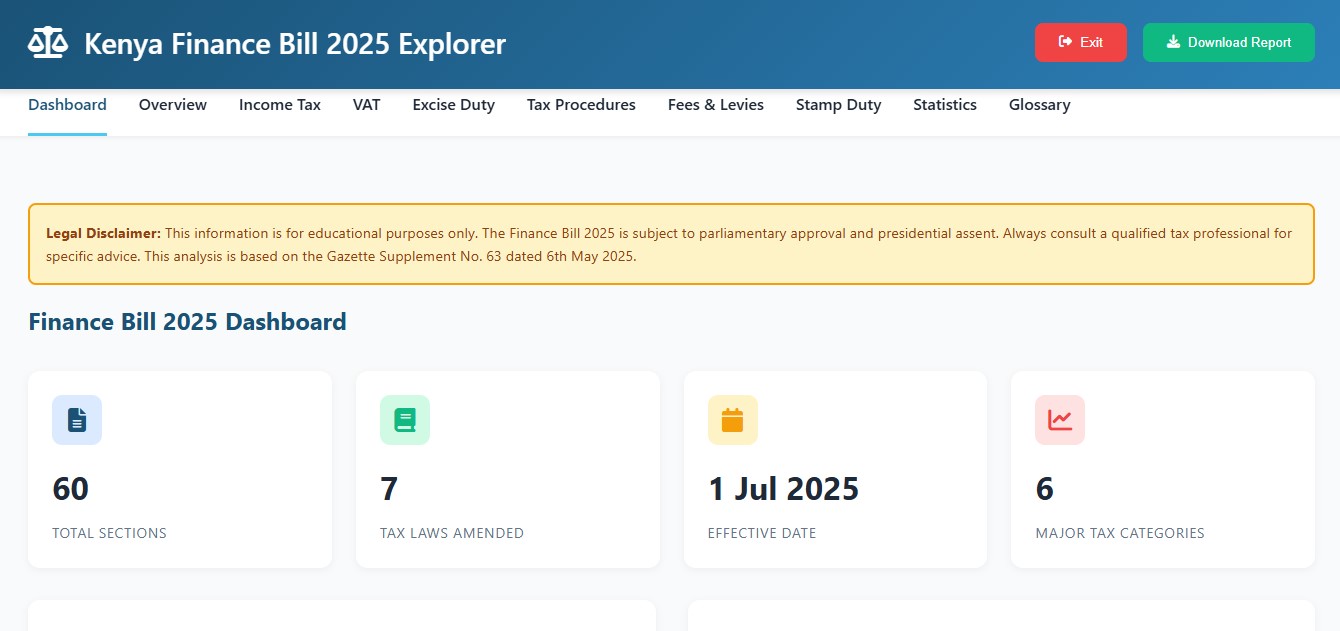Click the chart icon on Major Tax Categories card
1340x631 pixels.
click(1059, 420)
